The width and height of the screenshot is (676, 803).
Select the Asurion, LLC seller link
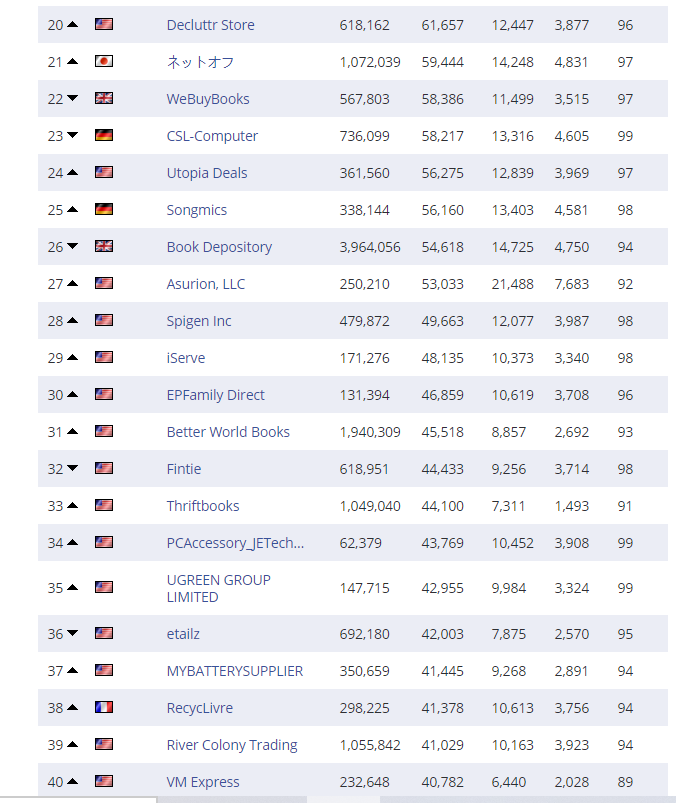(205, 284)
